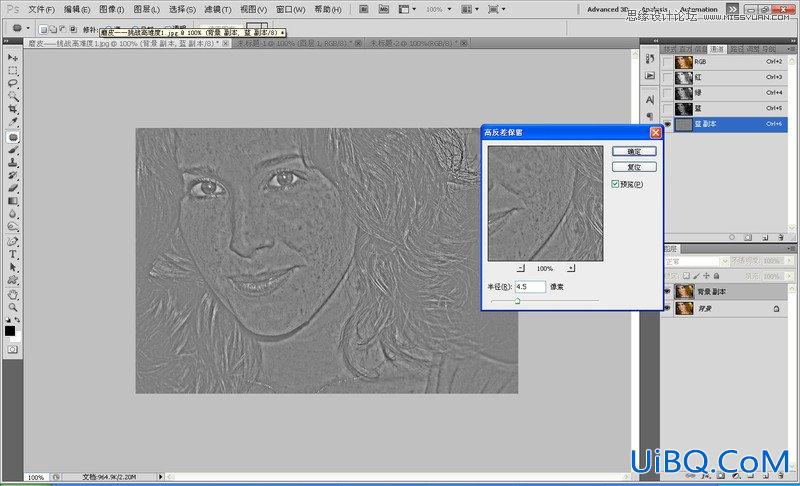The width and height of the screenshot is (800, 486).
Task: Hide the 蓝 副本 channel eye
Action: [667, 124]
